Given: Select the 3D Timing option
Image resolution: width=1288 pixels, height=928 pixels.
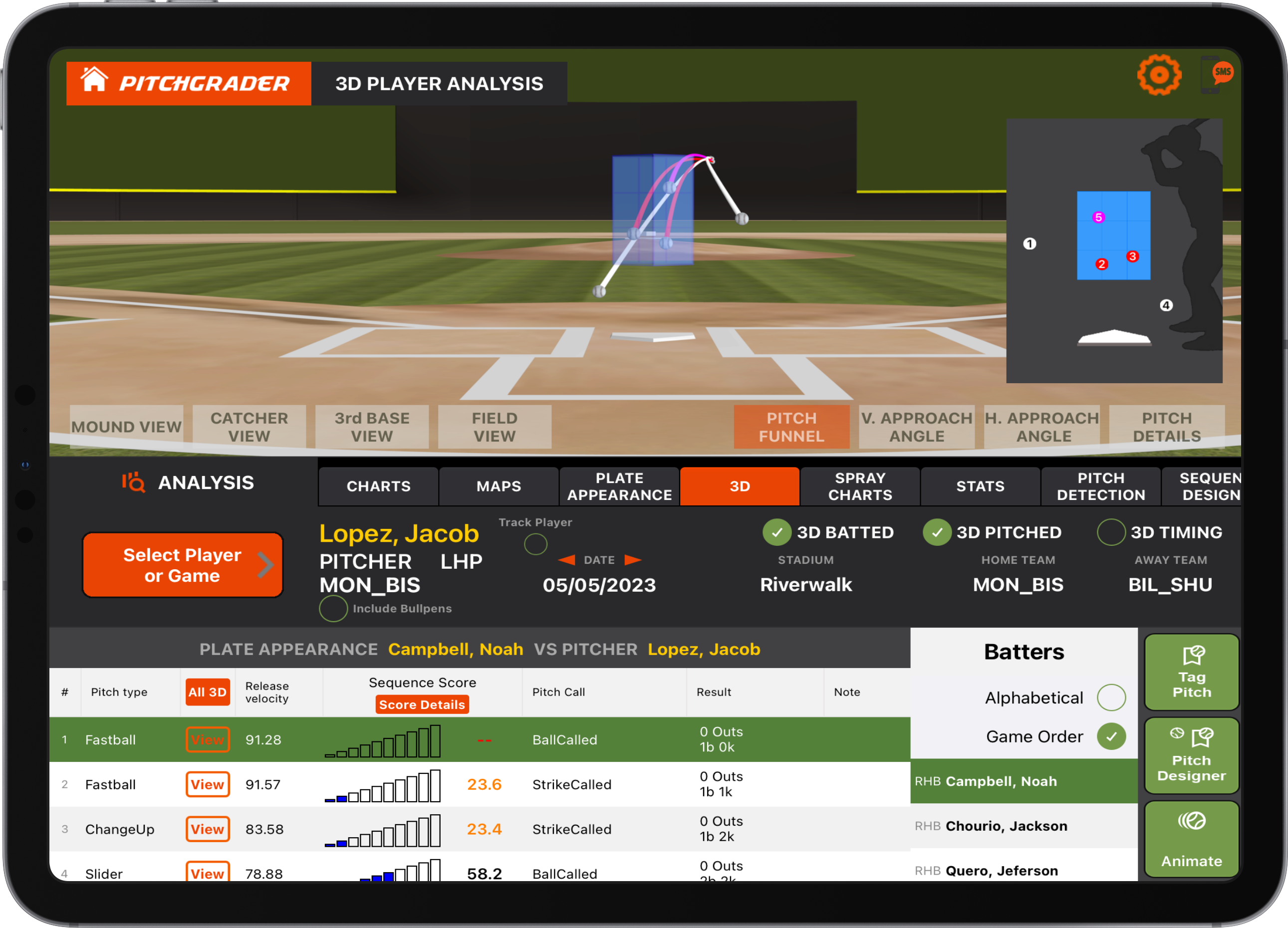Looking at the screenshot, I should point(1111,532).
